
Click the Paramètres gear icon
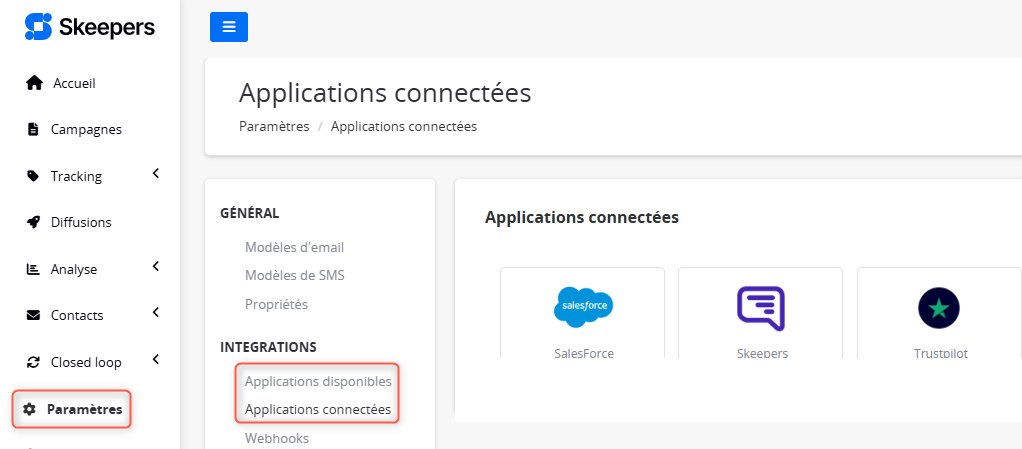tap(29, 409)
